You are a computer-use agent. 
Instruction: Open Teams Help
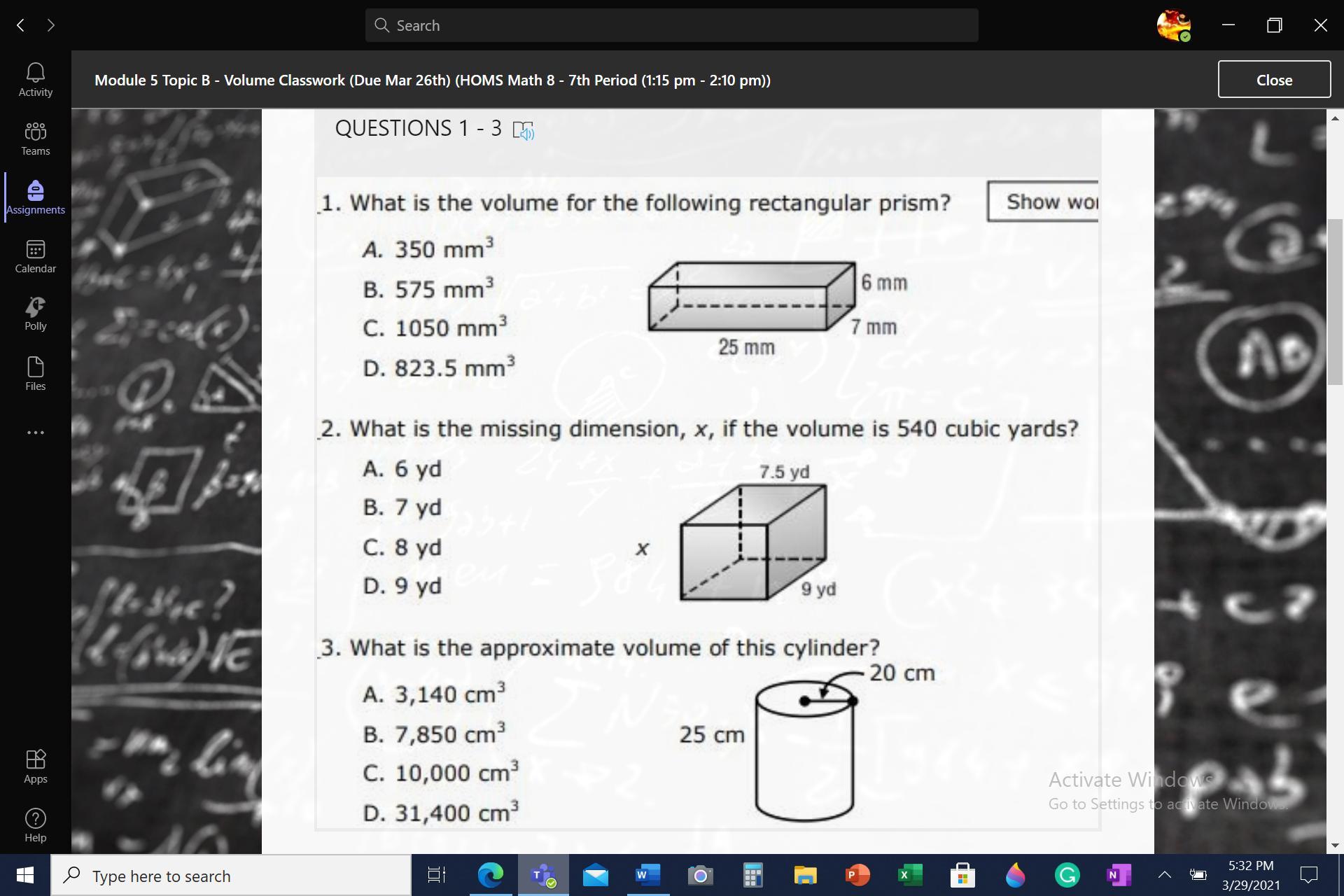(35, 825)
